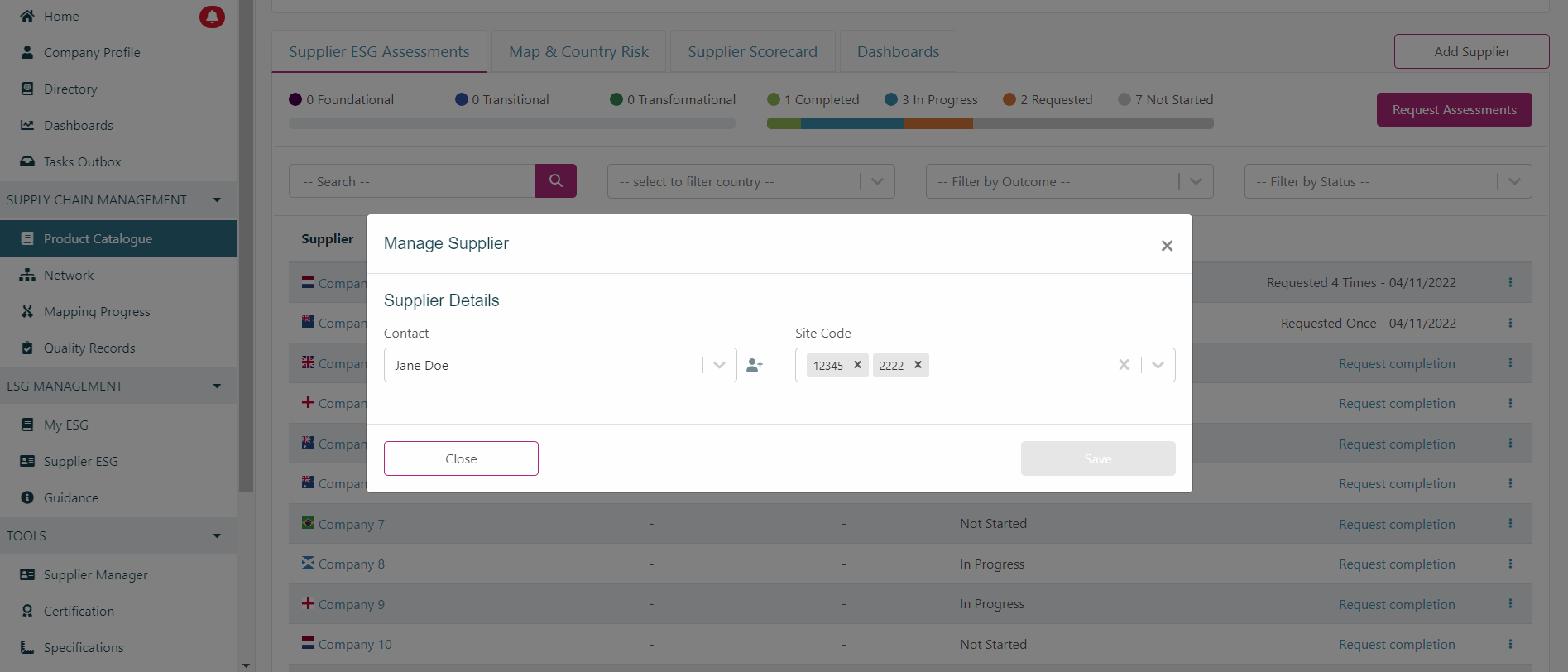
Task: Open the Network sidebar item
Action: pyautogui.click(x=69, y=276)
